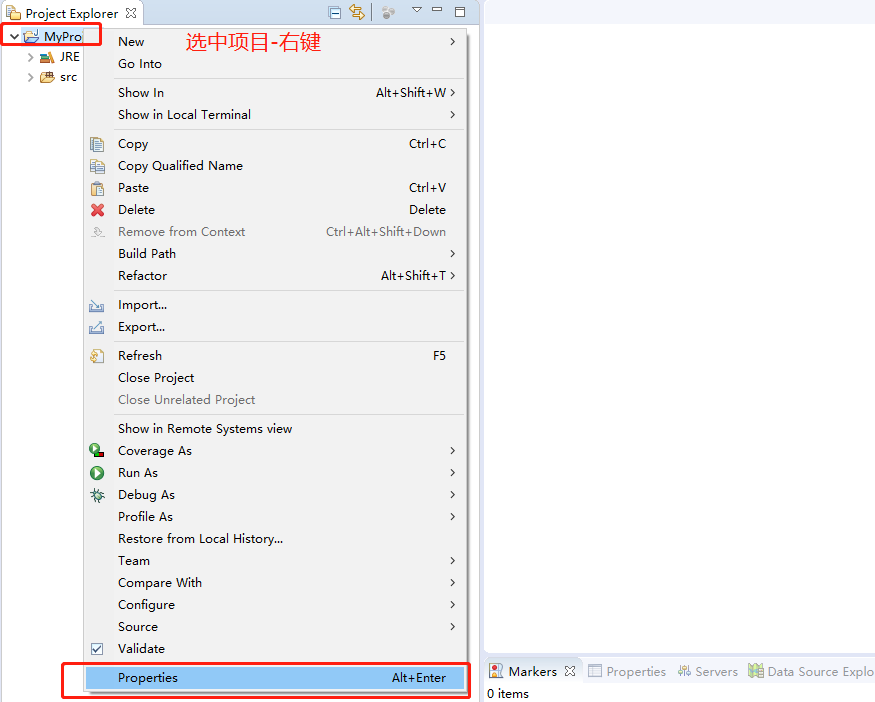Click the Markers tab icon

click(496, 670)
